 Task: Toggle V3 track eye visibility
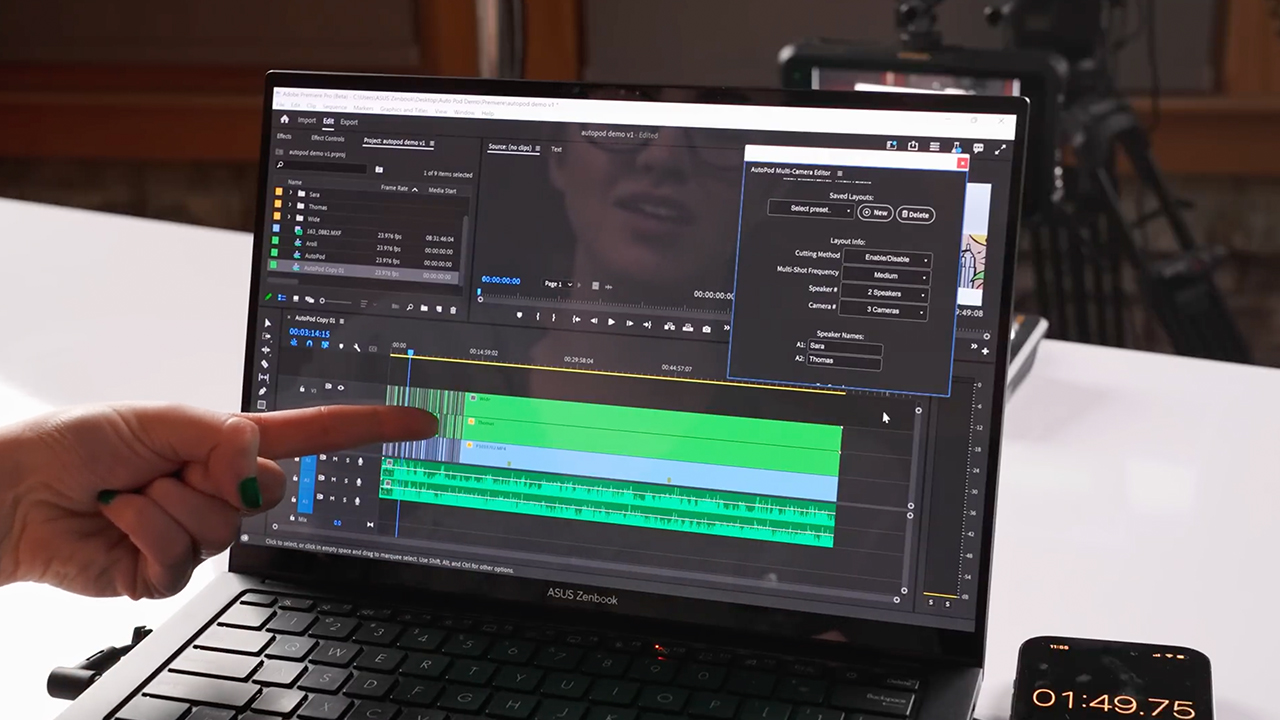(341, 388)
